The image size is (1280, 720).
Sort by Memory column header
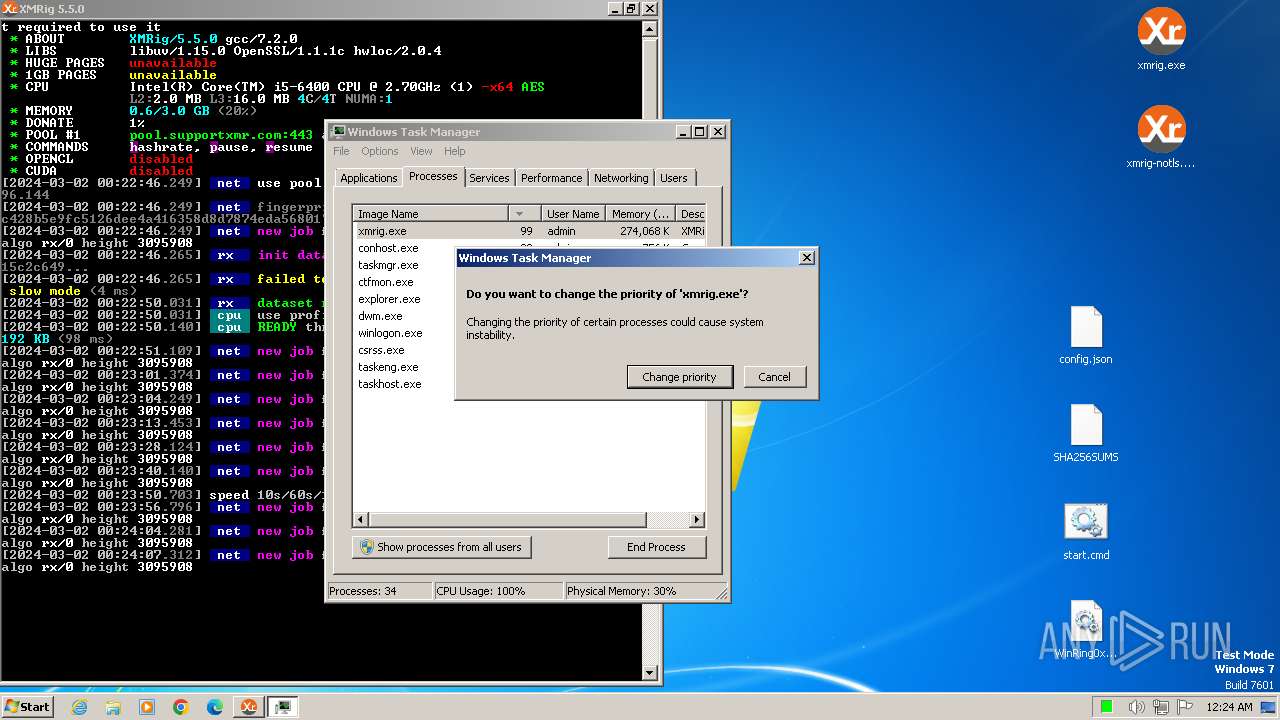640,214
